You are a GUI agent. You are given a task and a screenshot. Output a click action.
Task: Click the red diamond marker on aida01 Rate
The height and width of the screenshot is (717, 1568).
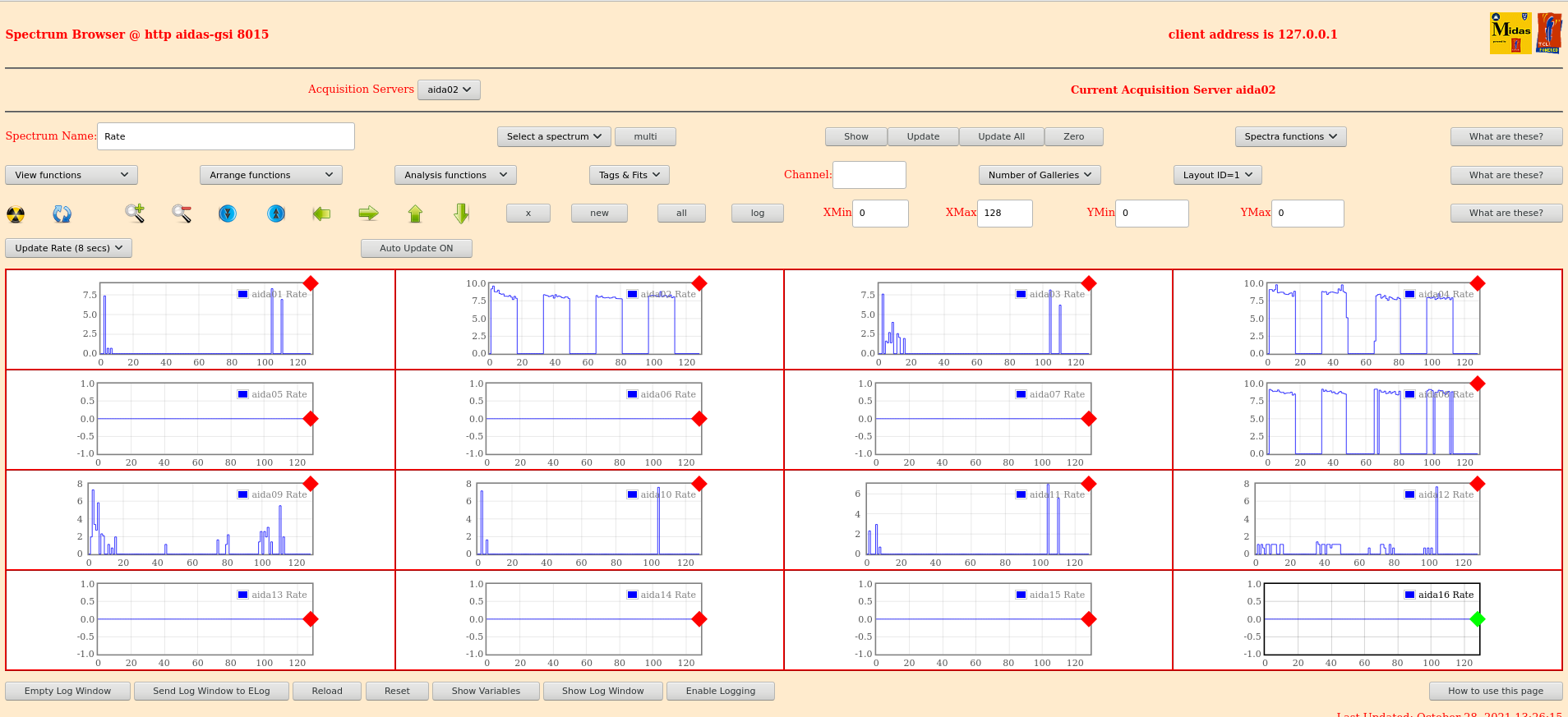click(311, 283)
